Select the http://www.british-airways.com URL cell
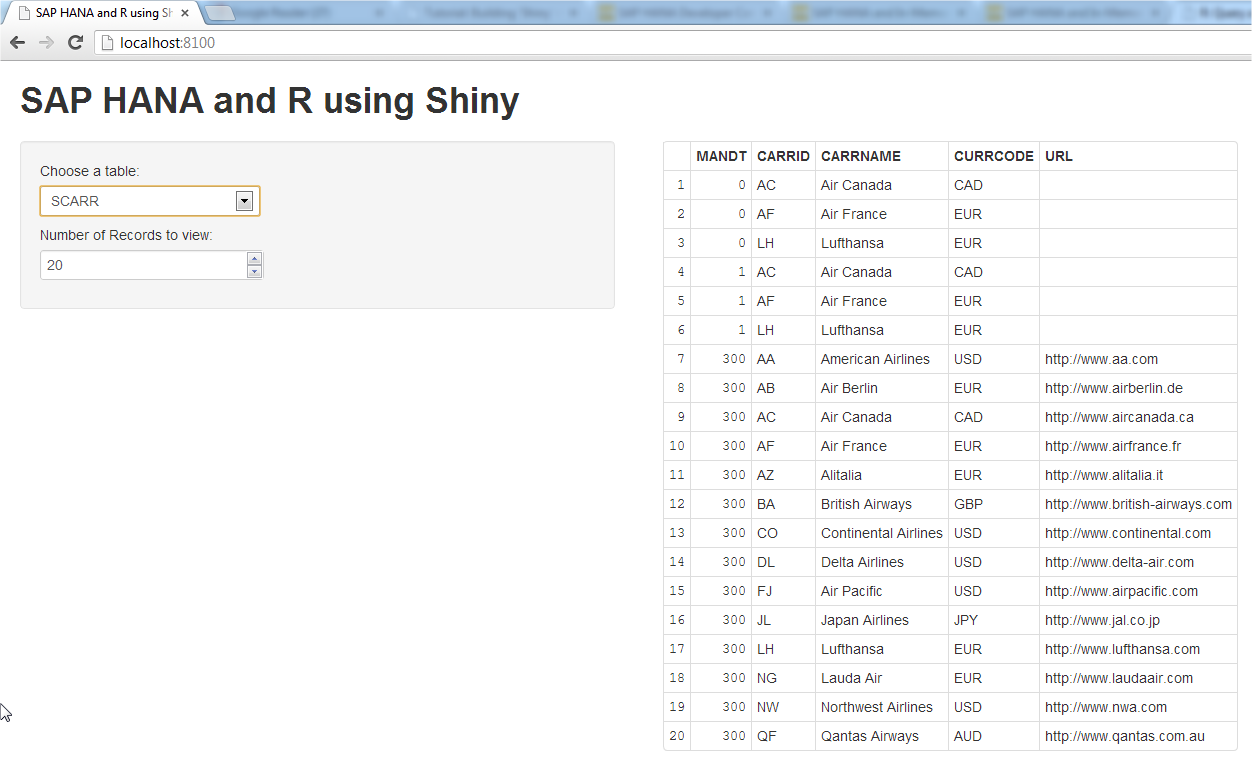Screen dimensions: 1252x766 [x=1138, y=504]
